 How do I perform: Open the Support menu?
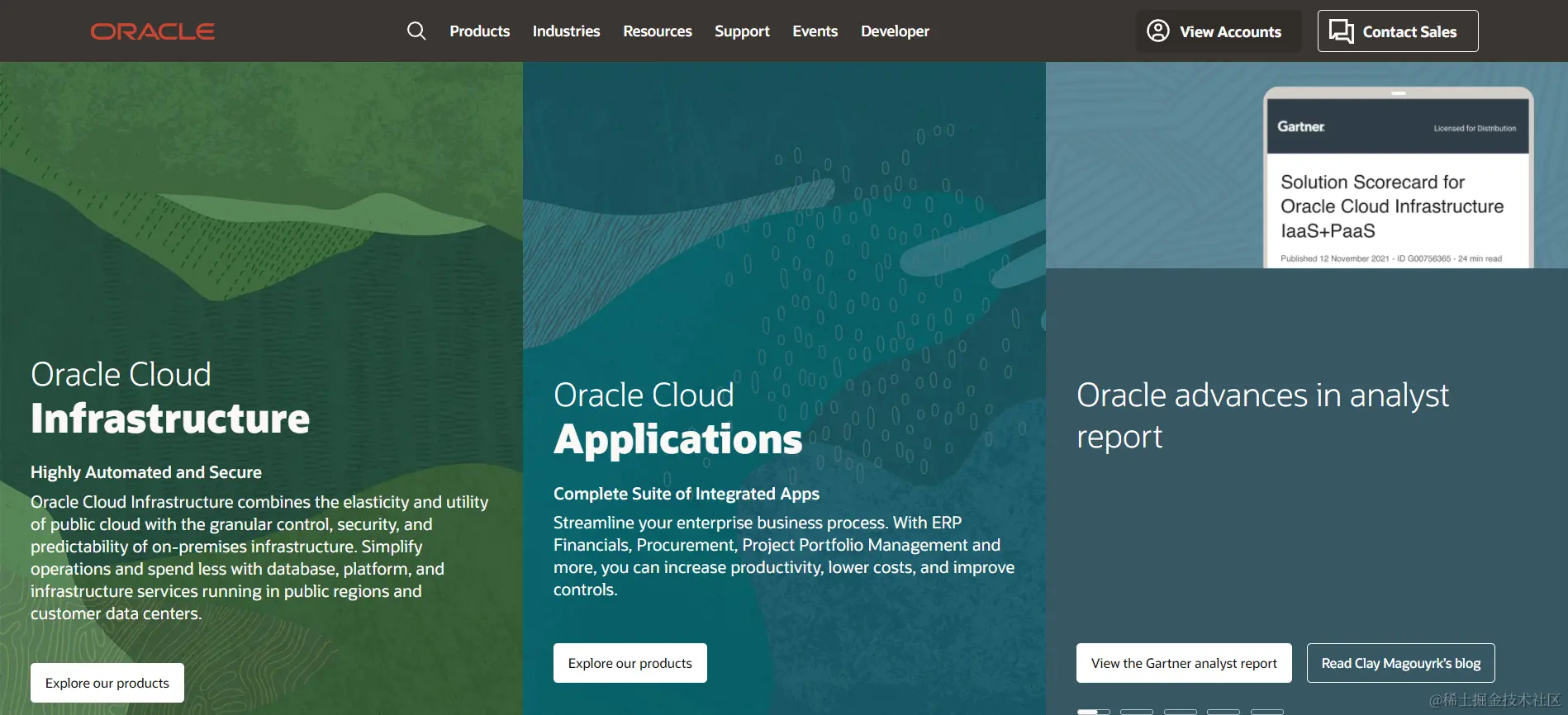[742, 31]
